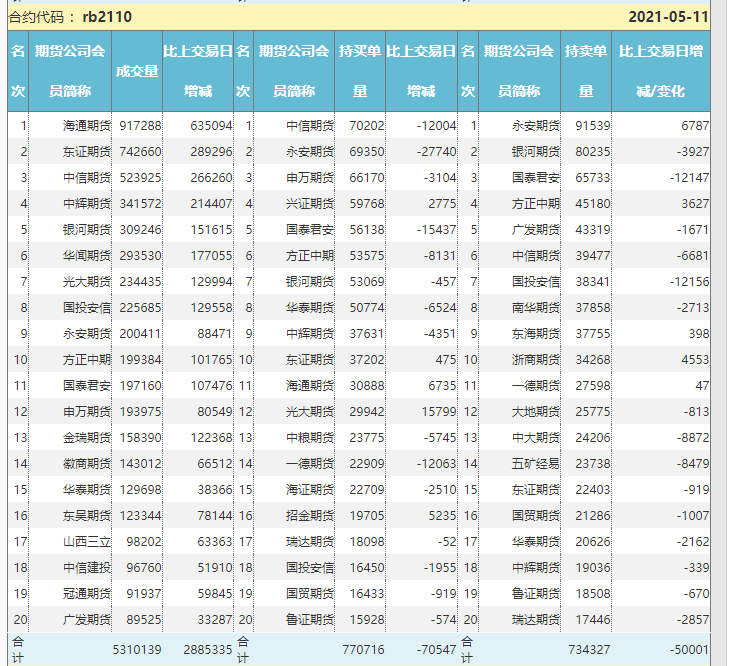732x666 pixels.
Task: Click volume value 309246
Action: pos(140,230)
